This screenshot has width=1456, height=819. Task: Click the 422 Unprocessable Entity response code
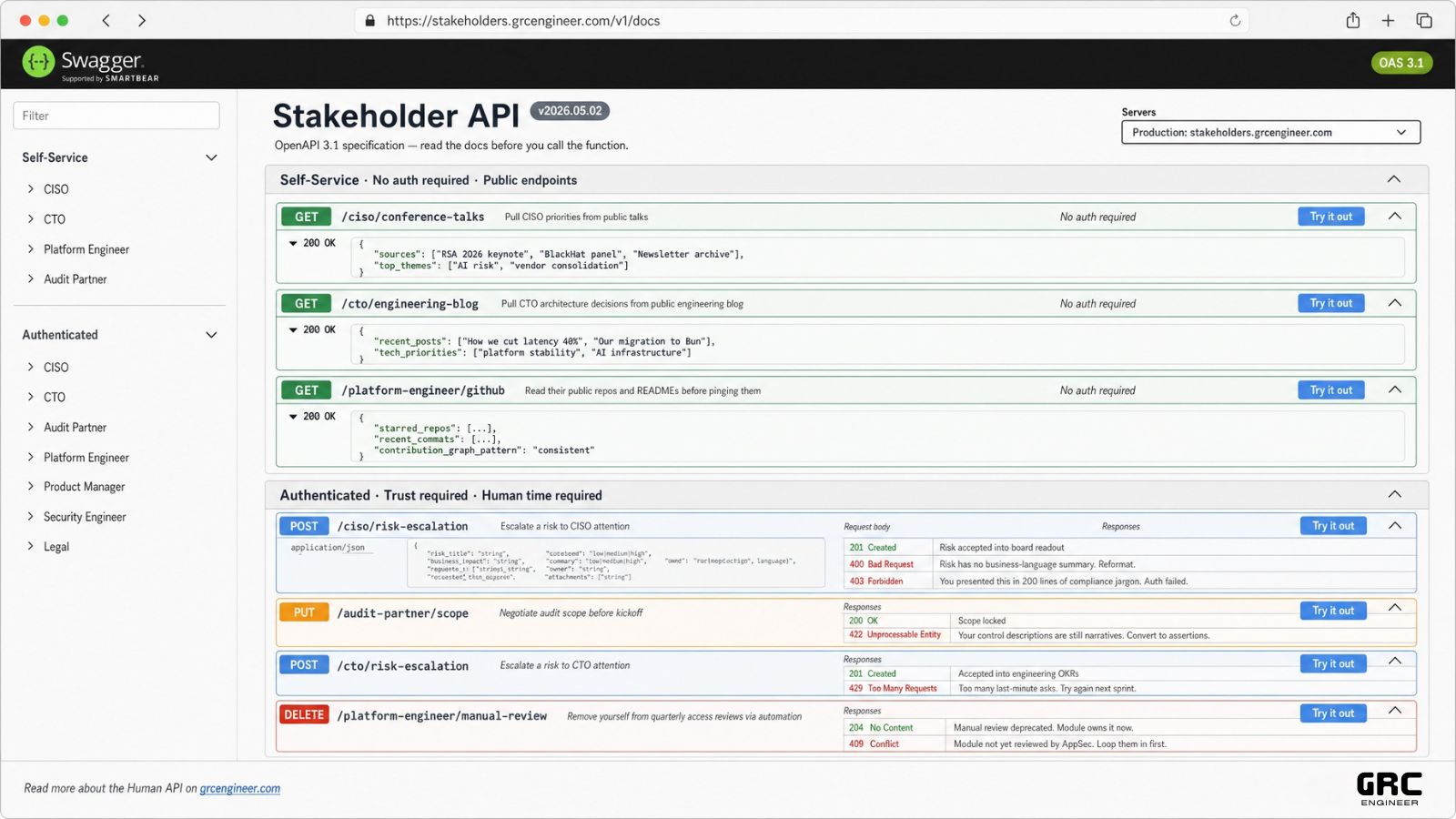[x=895, y=634]
